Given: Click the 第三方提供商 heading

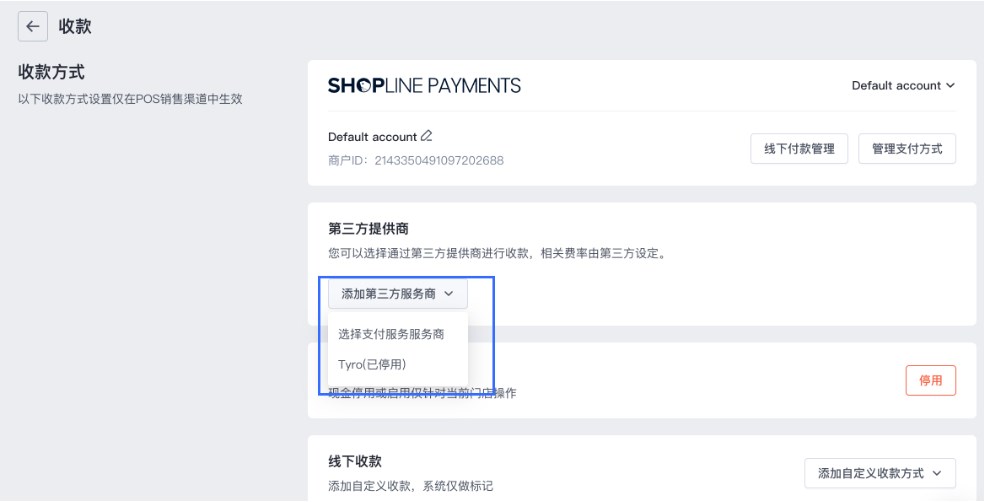Looking at the screenshot, I should [x=361, y=229].
